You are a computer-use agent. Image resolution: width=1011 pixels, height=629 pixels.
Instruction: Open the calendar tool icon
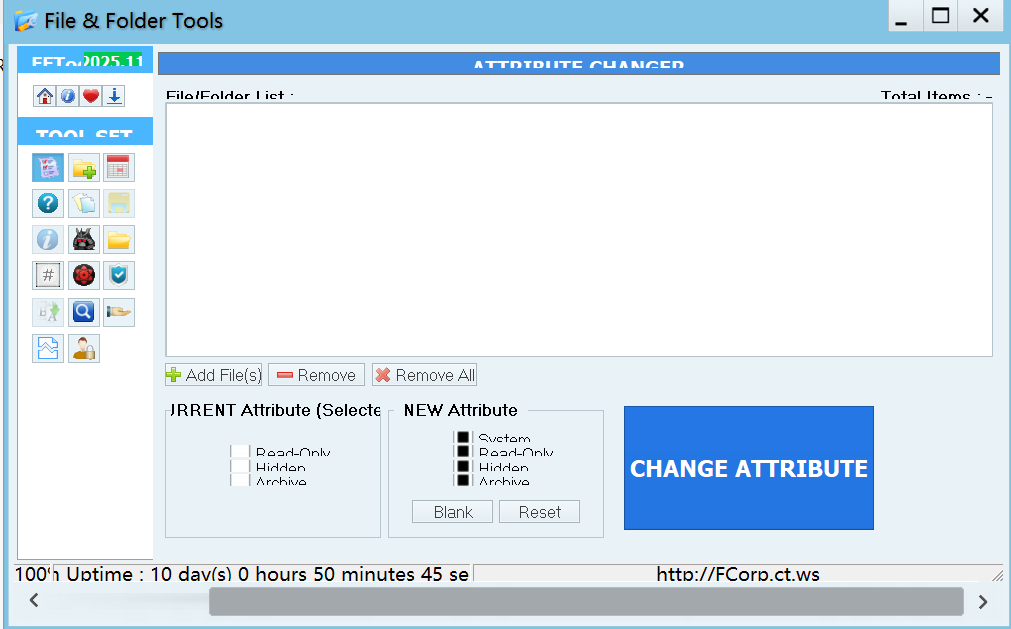click(118, 167)
